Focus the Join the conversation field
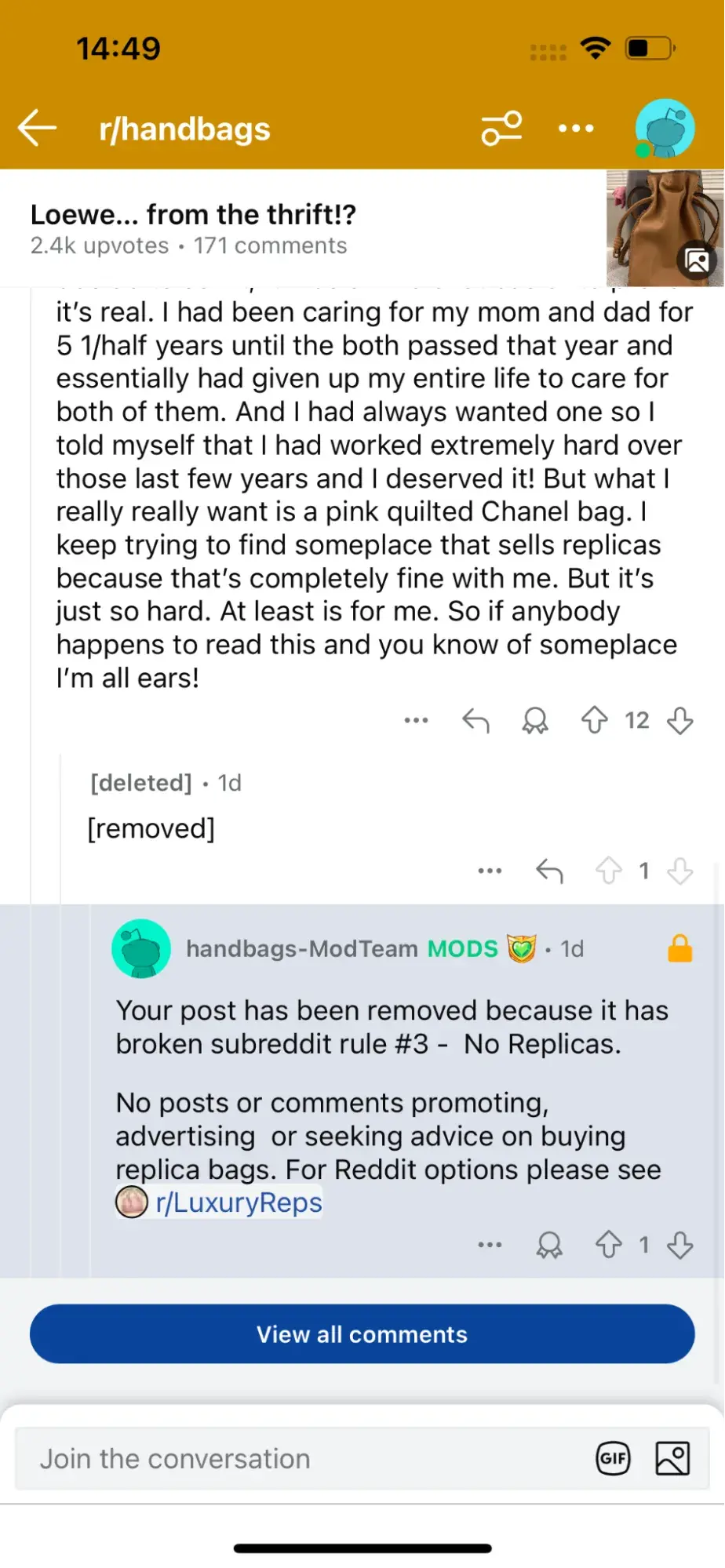Image resolution: width=725 pixels, height=1568 pixels. [298, 1459]
